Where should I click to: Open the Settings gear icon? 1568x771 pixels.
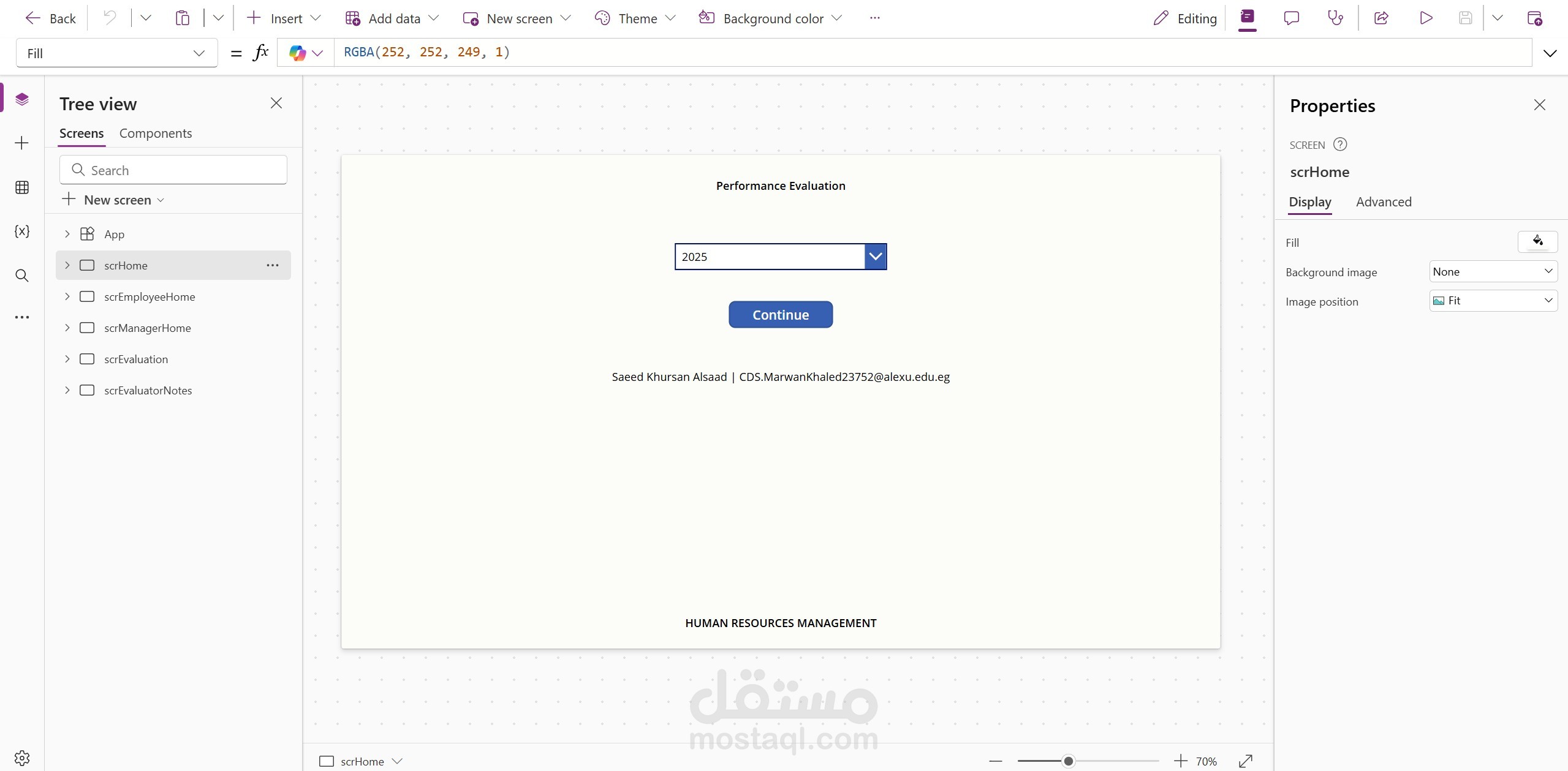pos(22,758)
